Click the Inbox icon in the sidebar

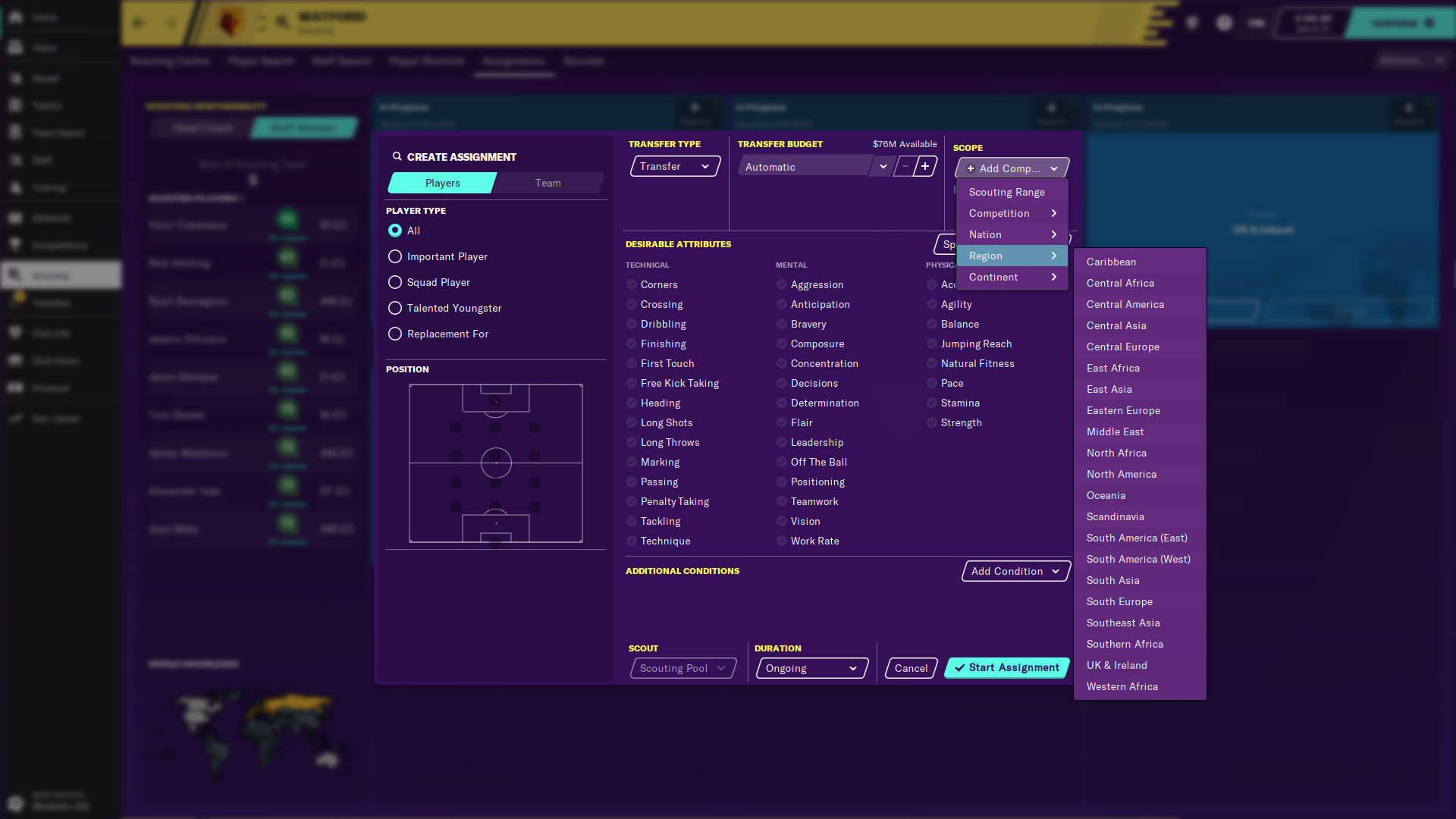15,47
